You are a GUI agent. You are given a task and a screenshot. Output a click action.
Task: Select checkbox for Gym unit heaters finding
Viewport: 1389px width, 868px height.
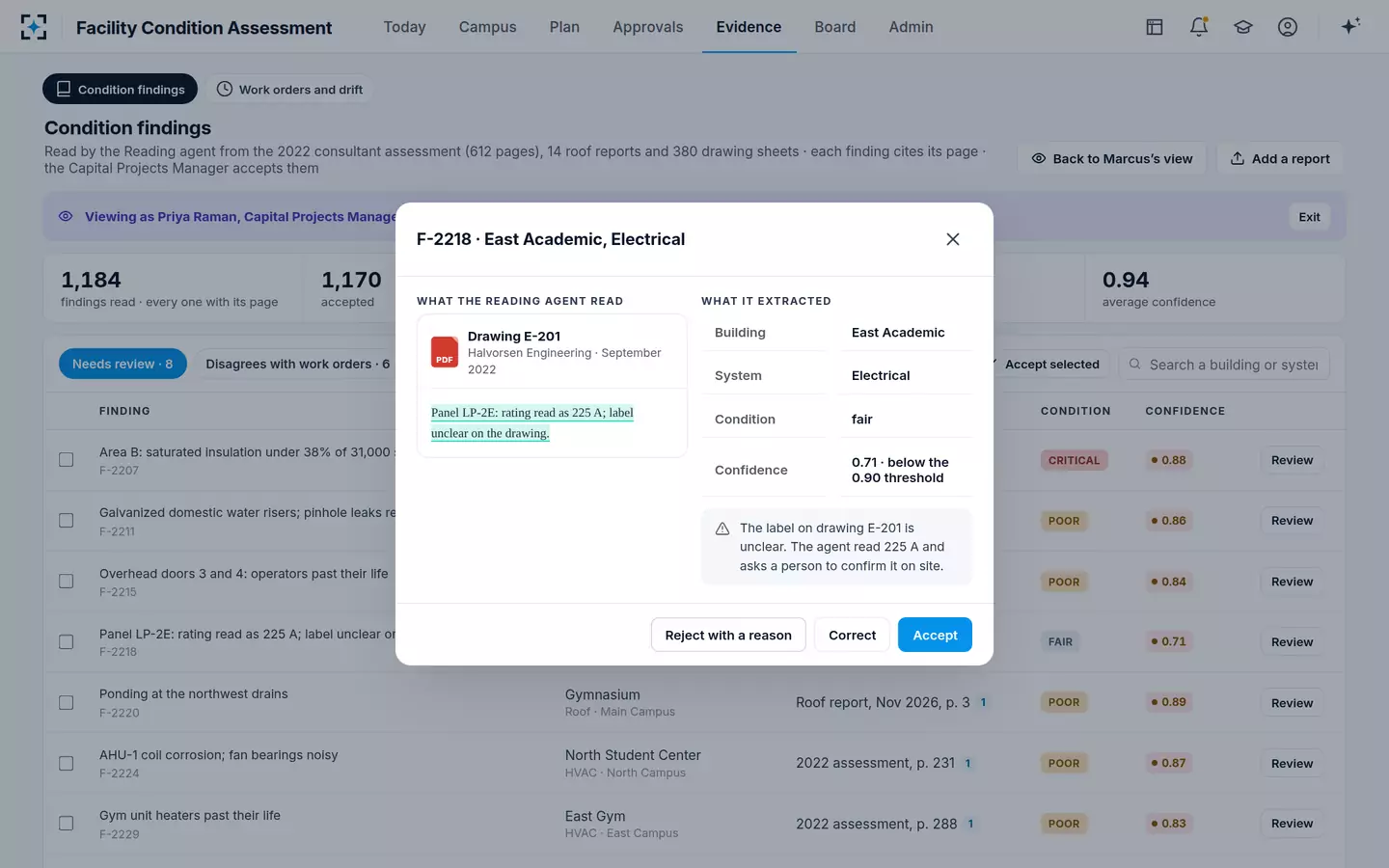[67, 824]
